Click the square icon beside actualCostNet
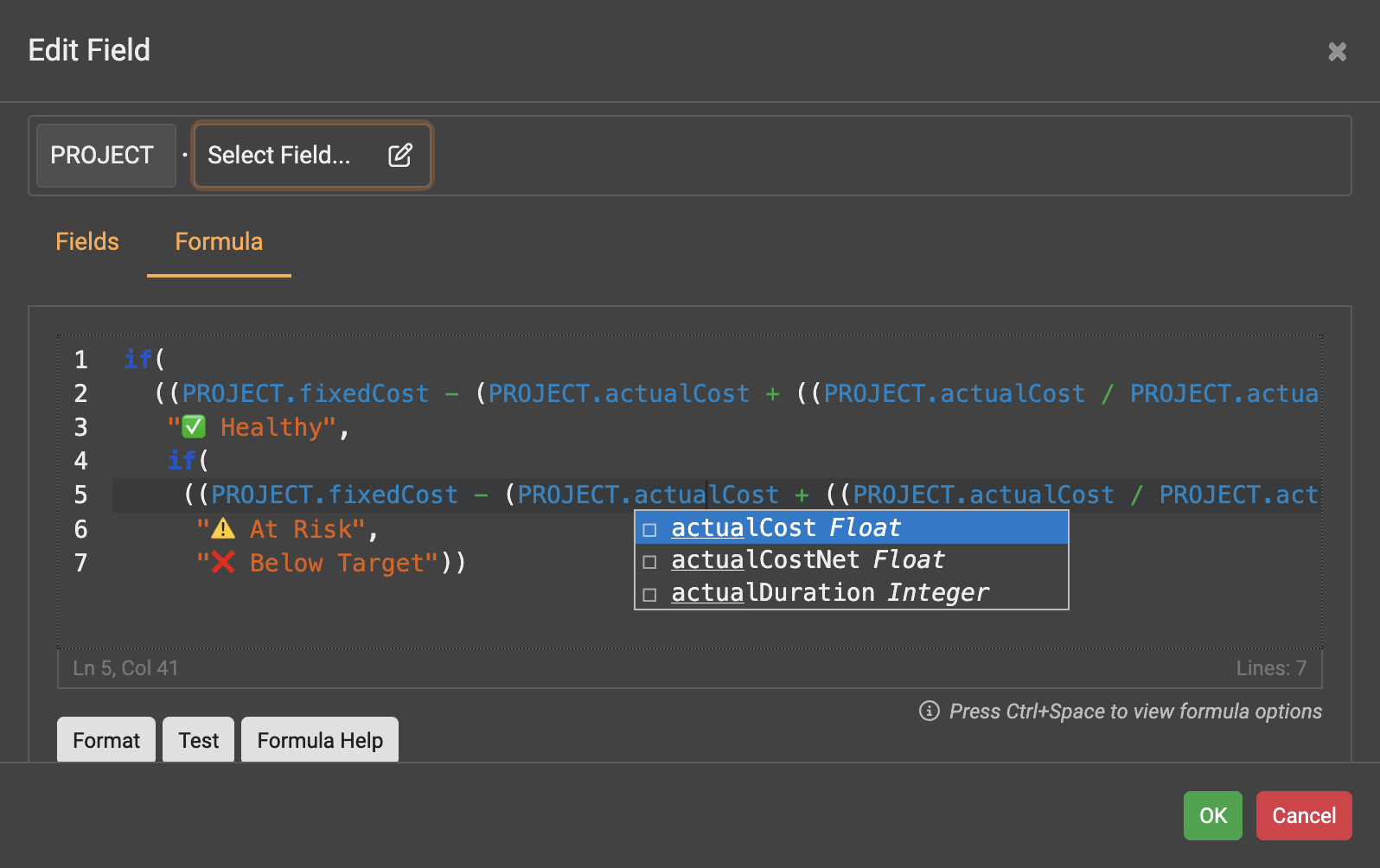The image size is (1380, 868). [650, 562]
